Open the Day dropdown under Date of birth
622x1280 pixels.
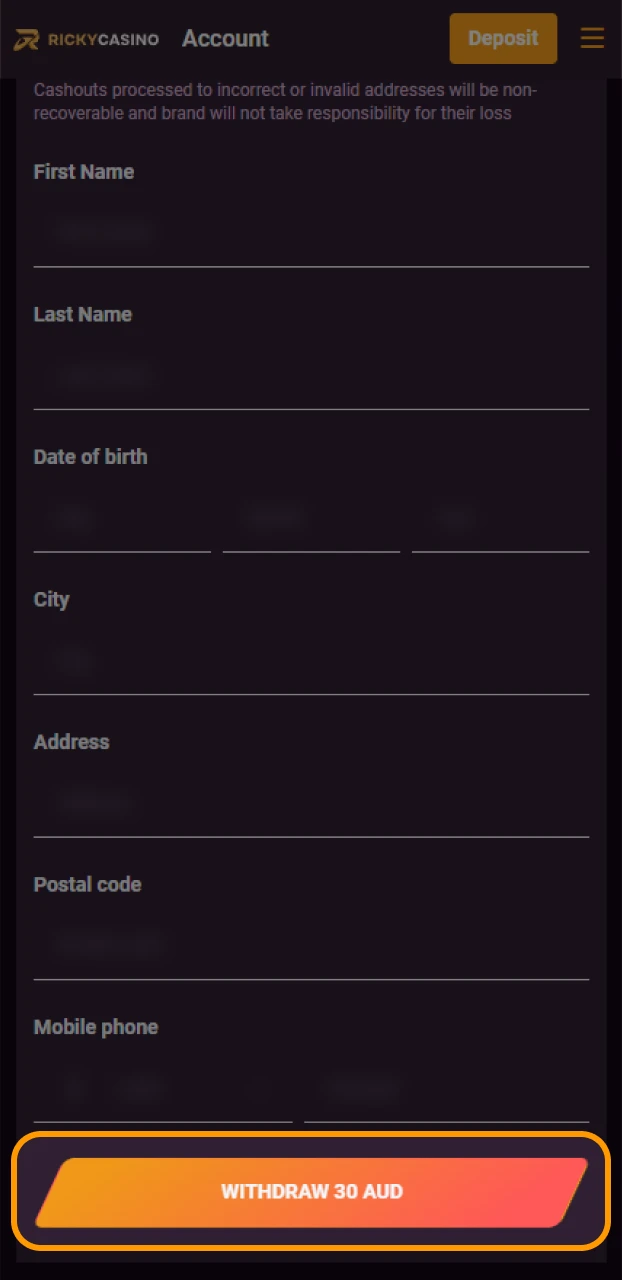[120, 518]
